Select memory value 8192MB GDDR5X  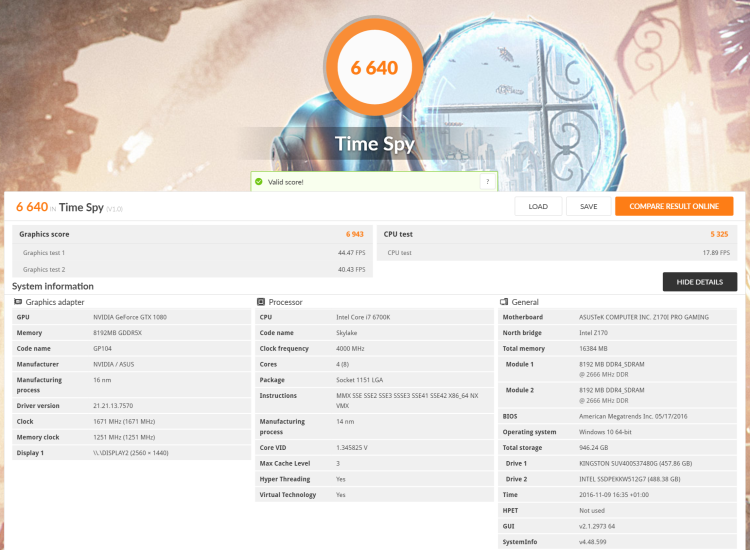tap(117, 333)
